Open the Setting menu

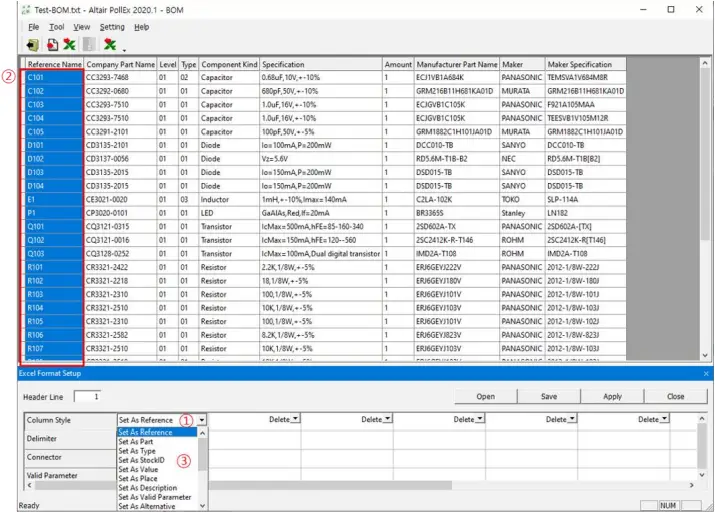click(112, 27)
